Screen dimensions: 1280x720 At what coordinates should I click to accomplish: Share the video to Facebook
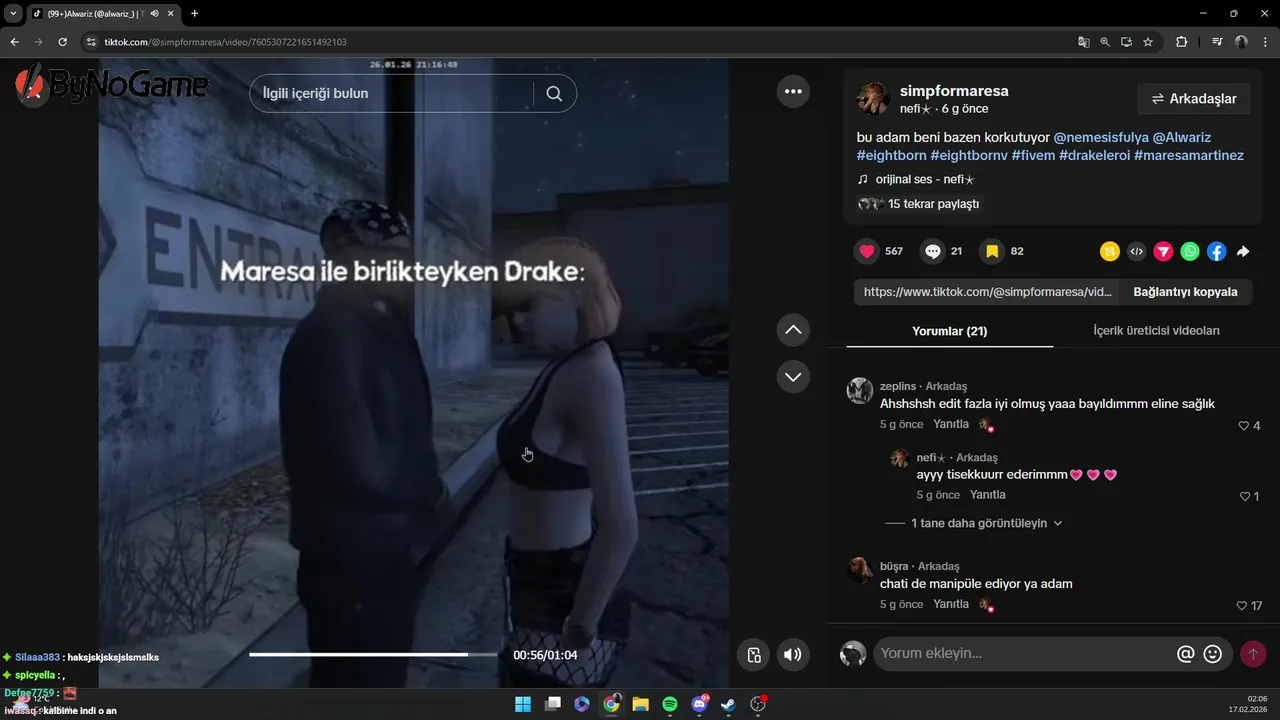pos(1216,252)
